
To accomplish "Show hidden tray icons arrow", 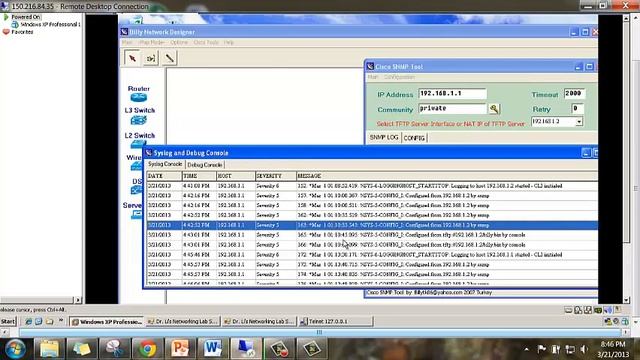I will pyautogui.click(x=527, y=349).
